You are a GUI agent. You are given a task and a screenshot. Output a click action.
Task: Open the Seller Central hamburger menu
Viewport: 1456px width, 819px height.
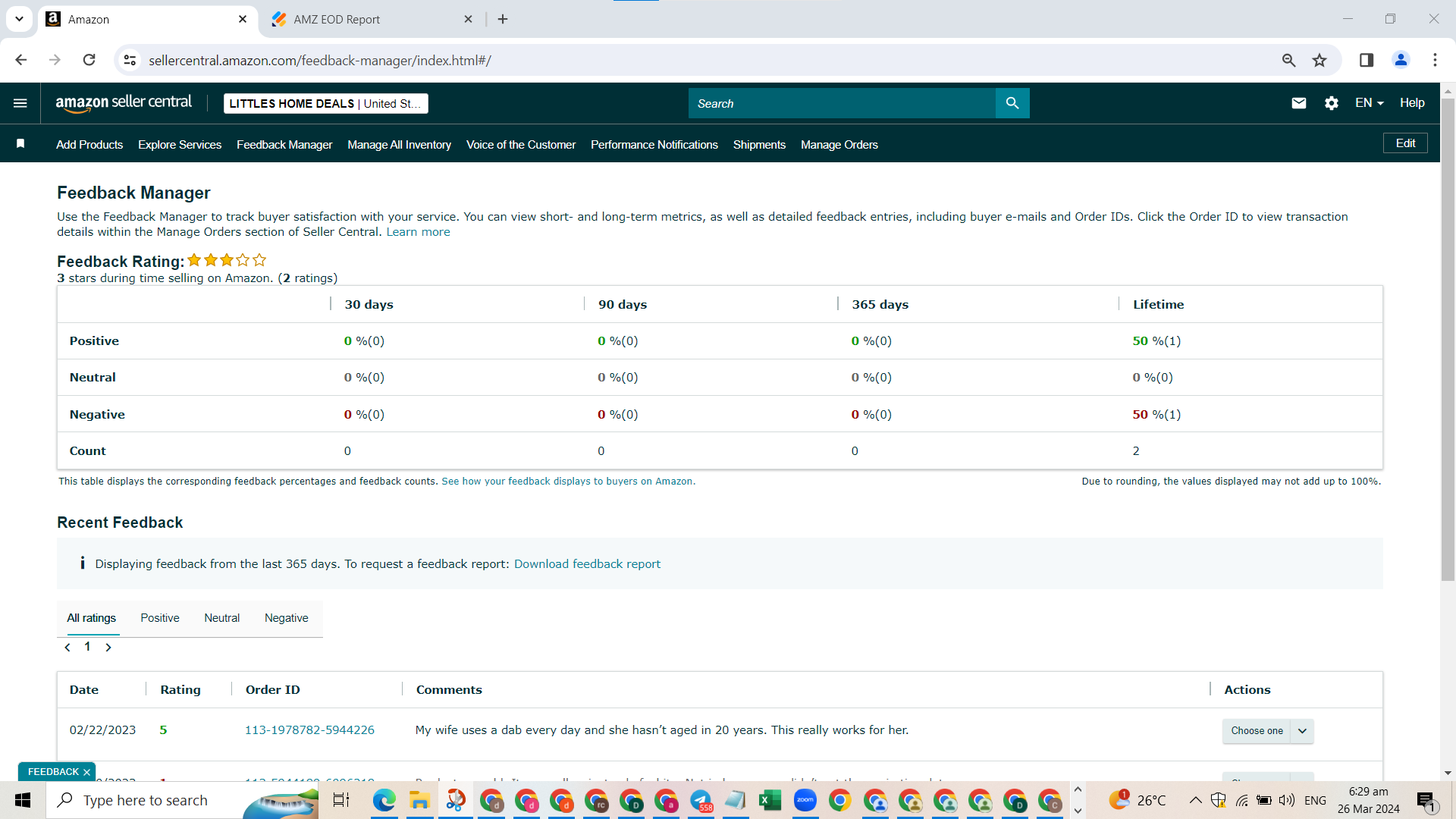click(x=20, y=103)
